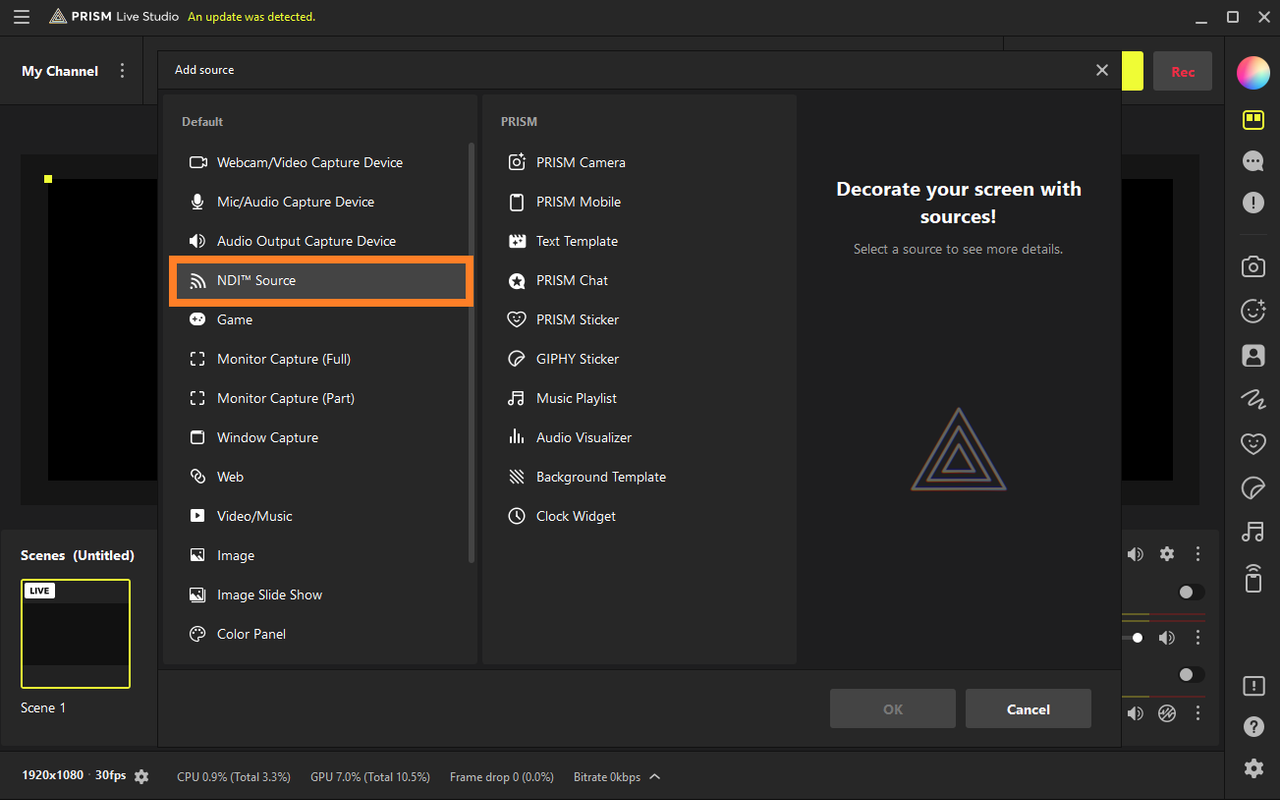Viewport: 1280px width, 800px height.
Task: Choose Monitor Capture (Part)
Action: pyautogui.click(x=320, y=398)
